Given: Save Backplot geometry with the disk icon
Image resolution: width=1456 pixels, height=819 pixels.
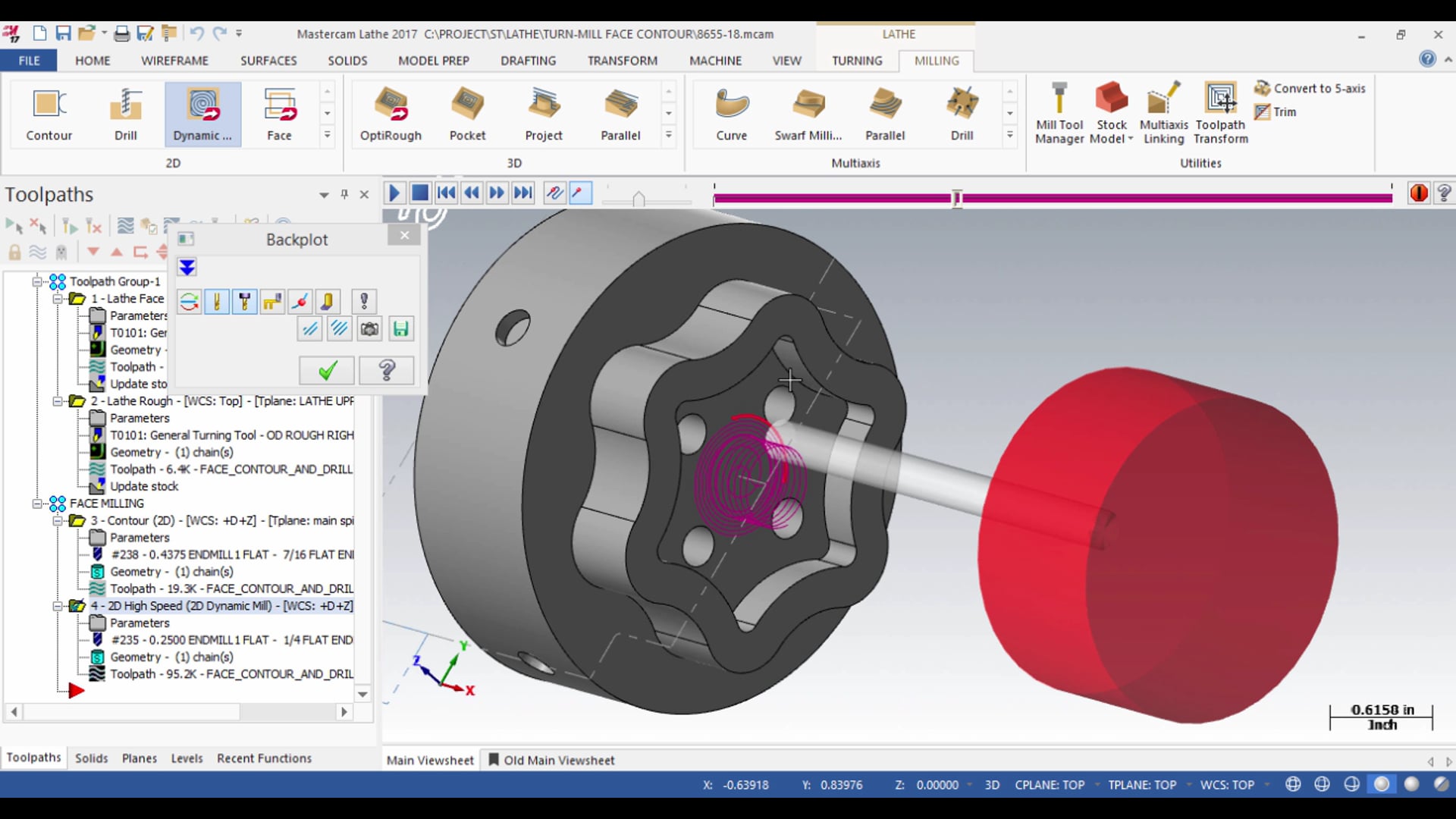Looking at the screenshot, I should point(400,328).
